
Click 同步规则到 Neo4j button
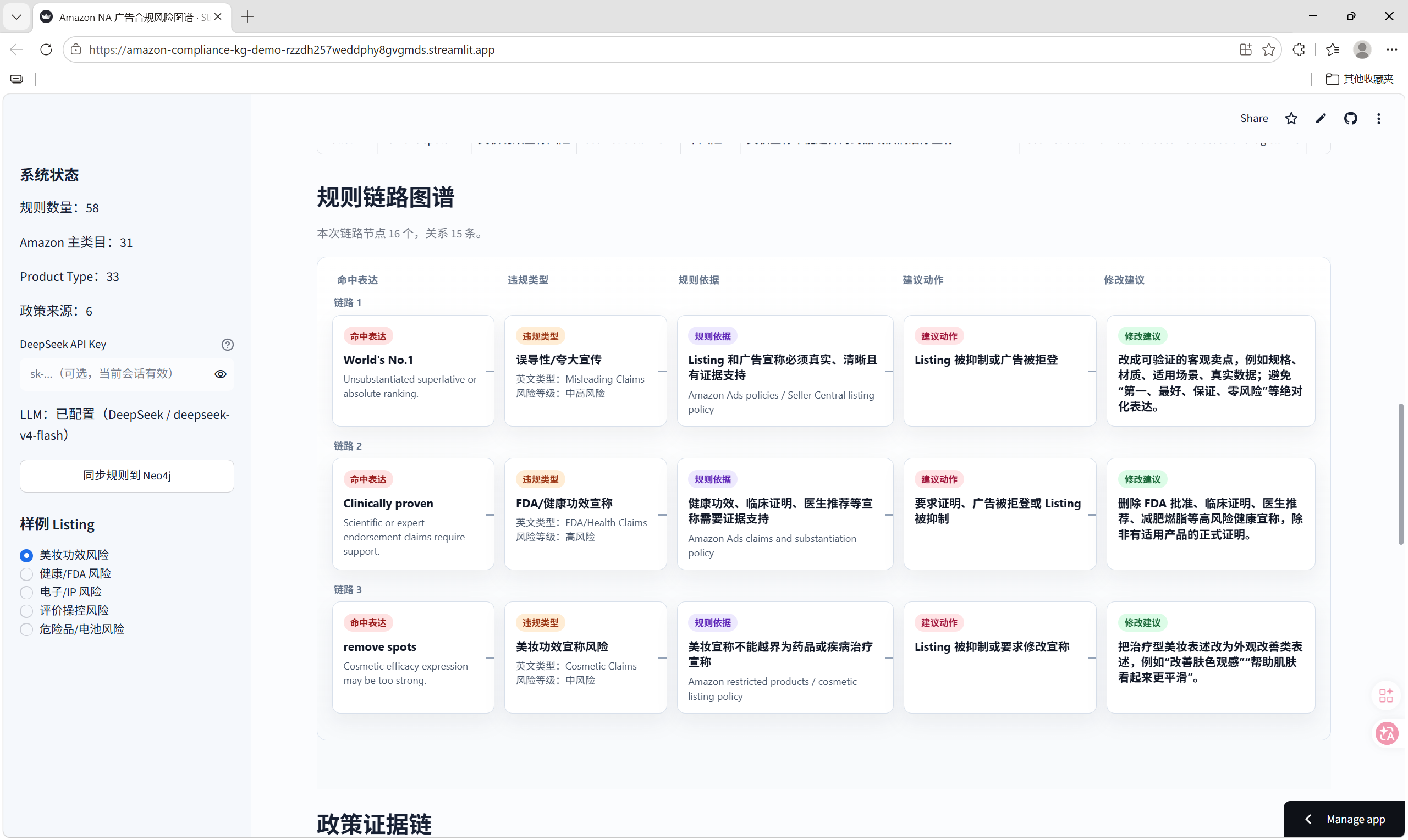pyautogui.click(x=127, y=476)
